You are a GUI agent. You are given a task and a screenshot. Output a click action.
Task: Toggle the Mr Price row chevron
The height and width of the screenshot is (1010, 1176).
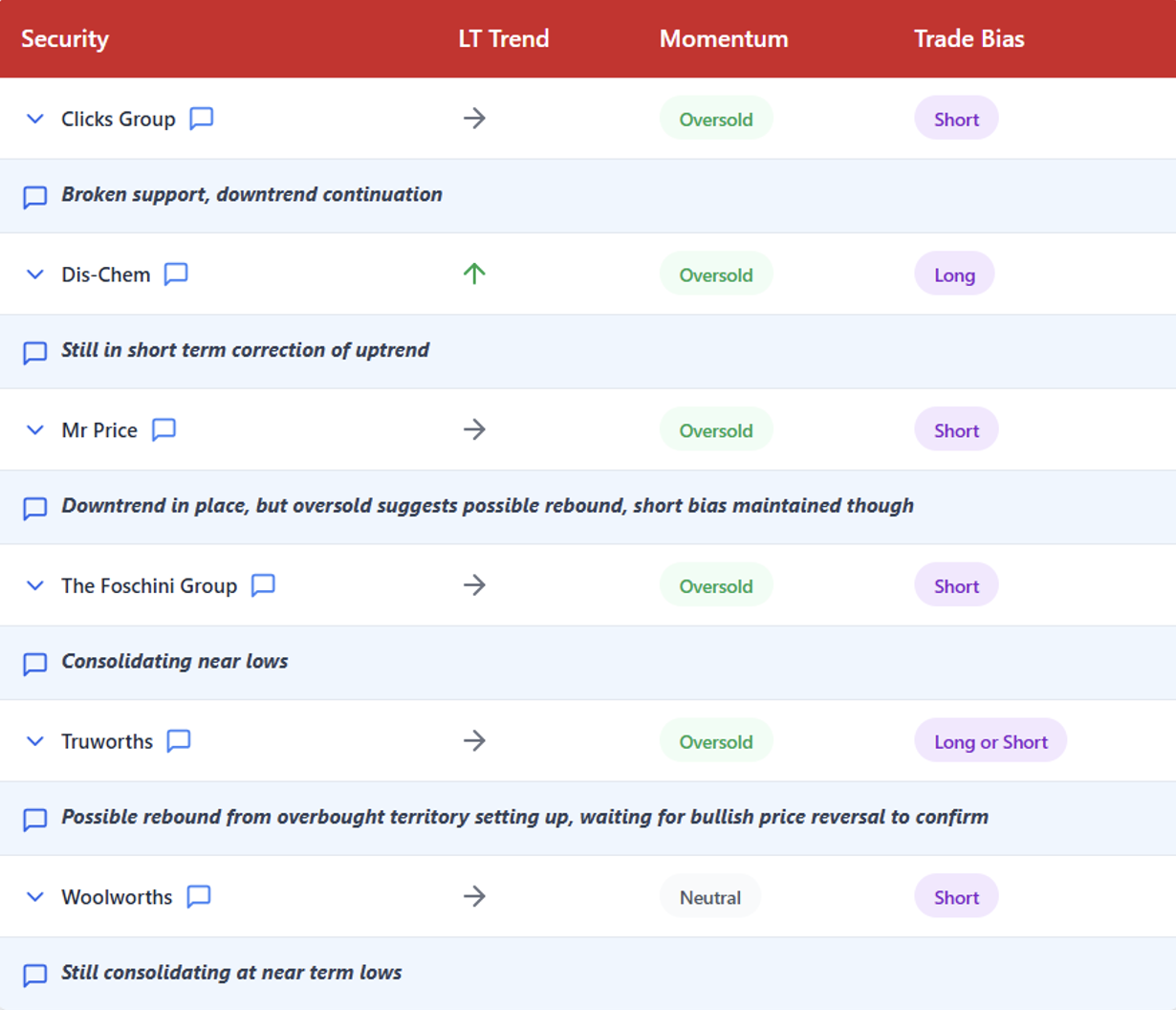point(35,429)
